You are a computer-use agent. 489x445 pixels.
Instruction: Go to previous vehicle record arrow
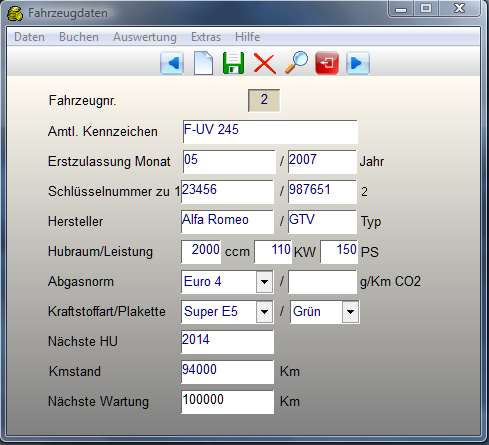pyautogui.click(x=172, y=63)
